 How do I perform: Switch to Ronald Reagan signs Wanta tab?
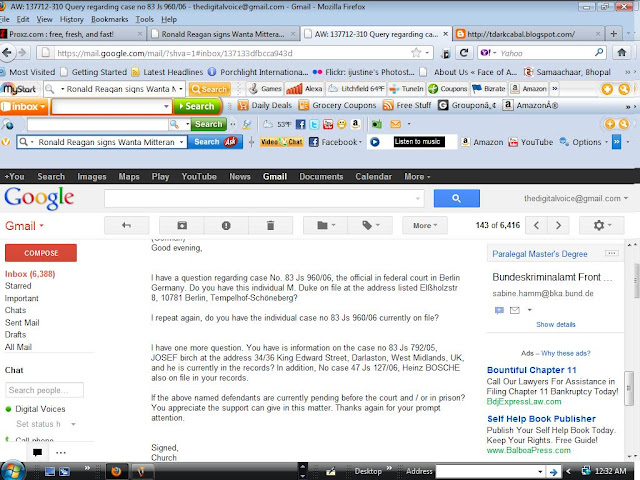[223, 34]
